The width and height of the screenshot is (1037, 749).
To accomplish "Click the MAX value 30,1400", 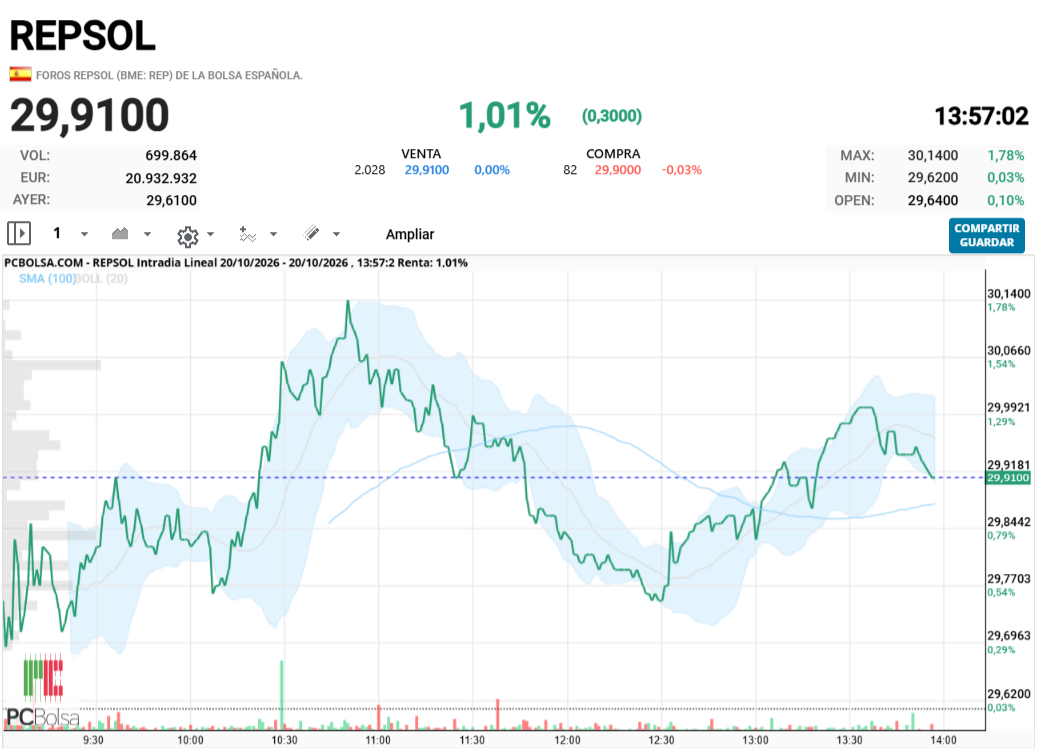I will [933, 155].
